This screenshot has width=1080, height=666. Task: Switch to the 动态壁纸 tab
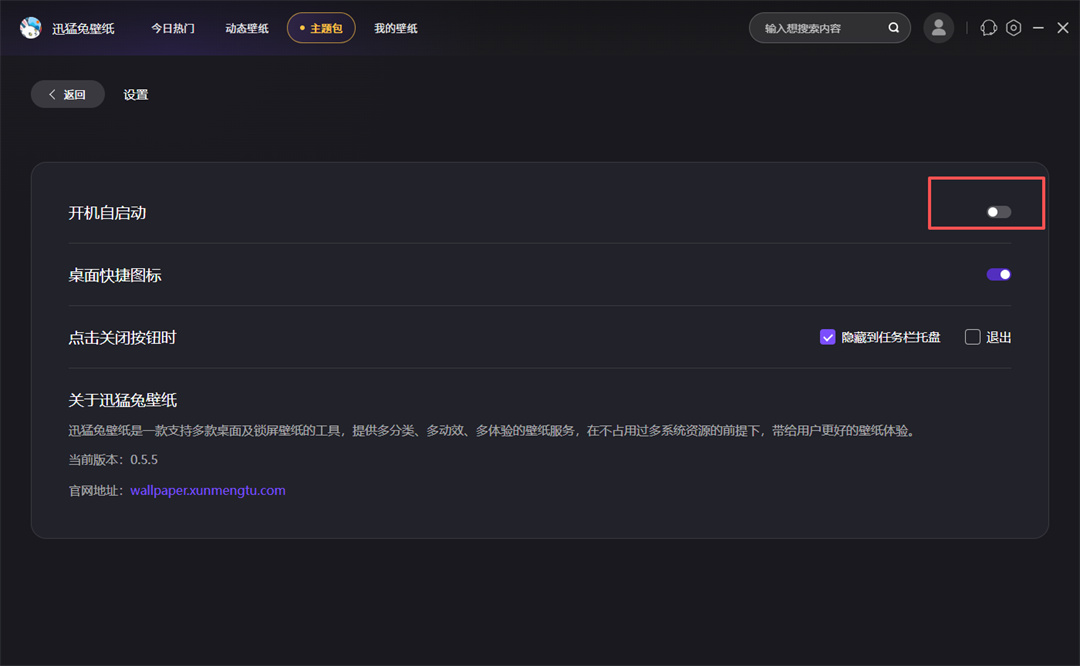[x=247, y=28]
